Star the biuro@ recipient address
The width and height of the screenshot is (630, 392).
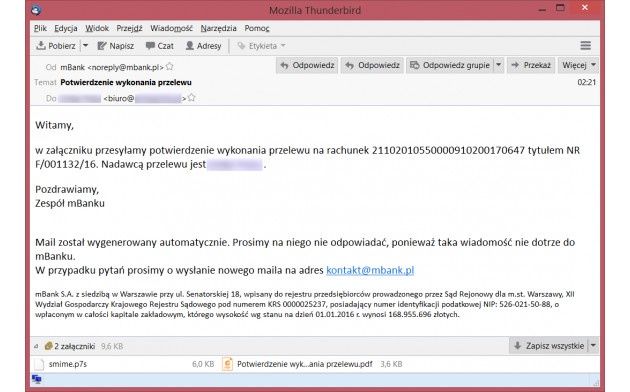pyautogui.click(x=192, y=98)
